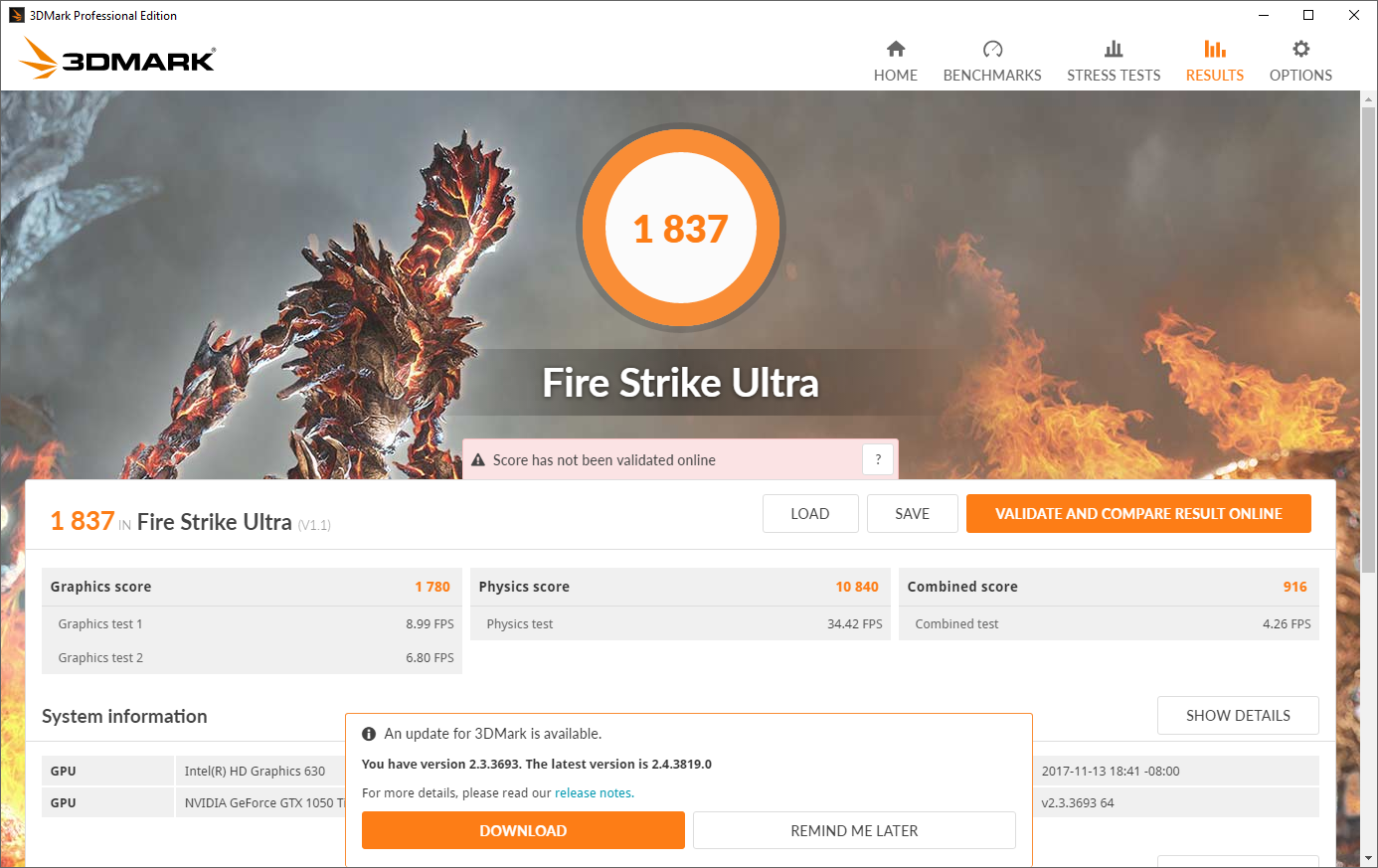This screenshot has height=868, width=1378.
Task: Click the Graphics test 1 row
Action: 253,623
